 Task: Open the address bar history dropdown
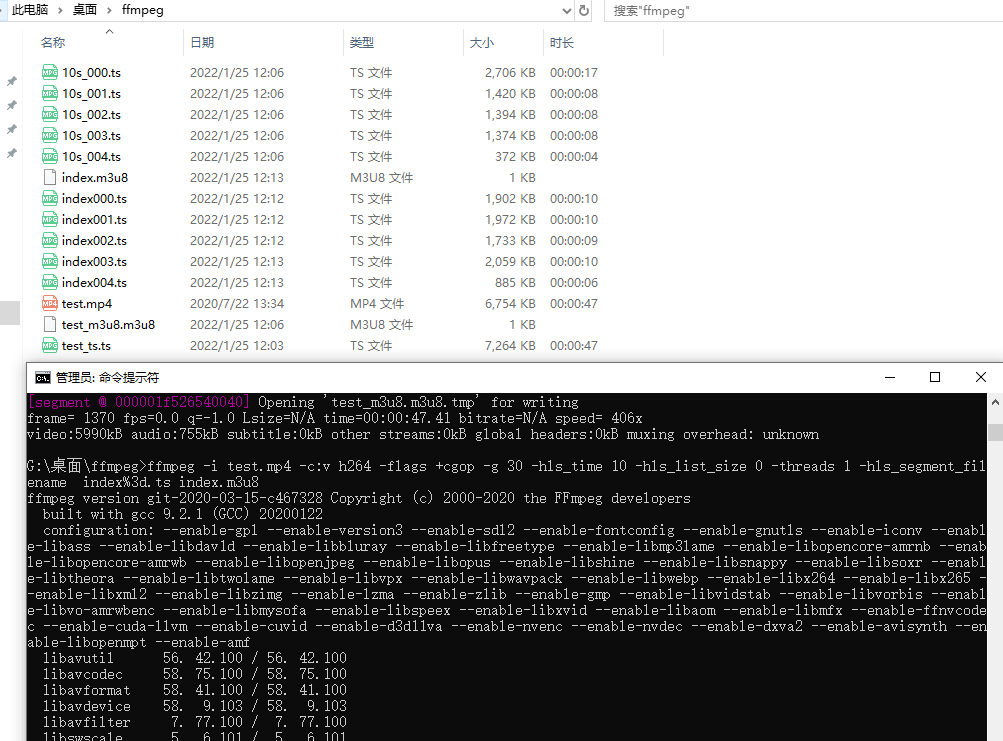tap(566, 10)
